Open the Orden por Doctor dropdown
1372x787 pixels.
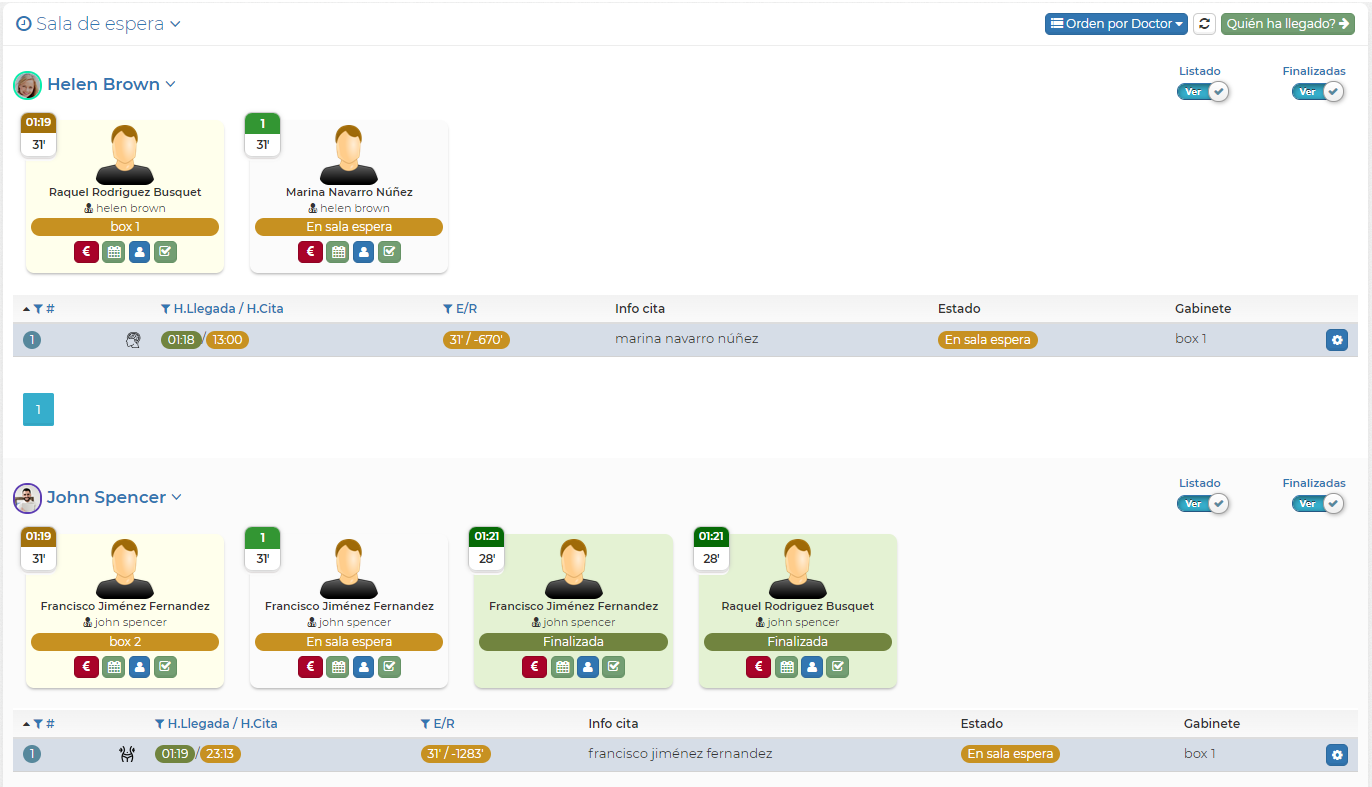(1116, 24)
